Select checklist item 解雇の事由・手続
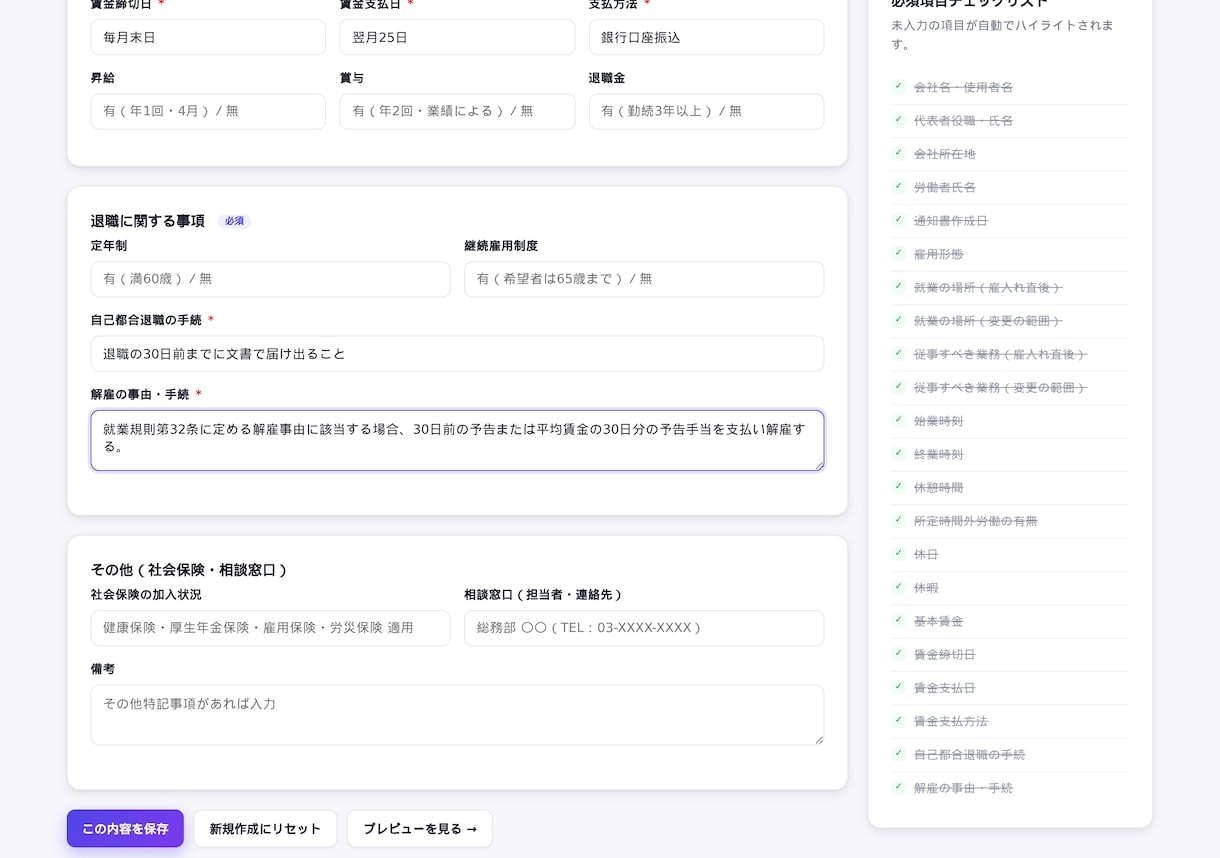This screenshot has width=1220, height=858. tap(1010, 788)
